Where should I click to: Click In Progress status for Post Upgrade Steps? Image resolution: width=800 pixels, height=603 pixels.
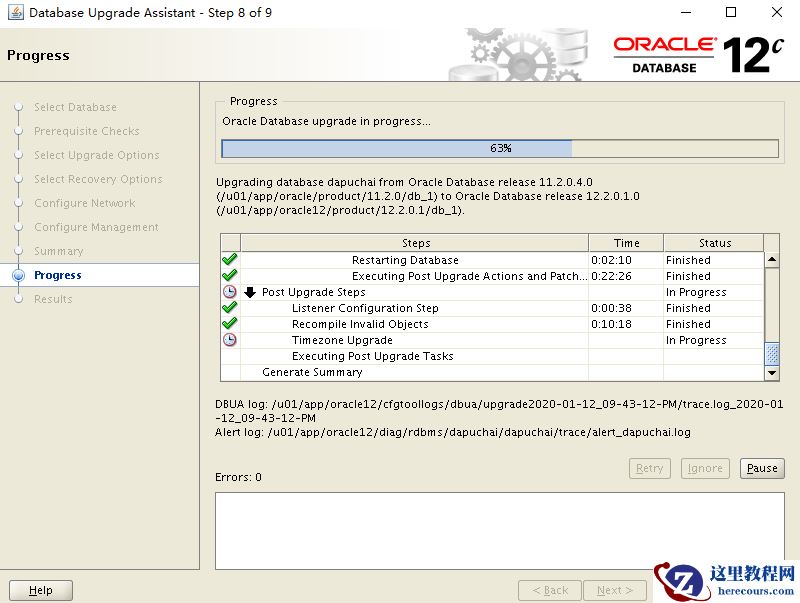[x=696, y=292]
